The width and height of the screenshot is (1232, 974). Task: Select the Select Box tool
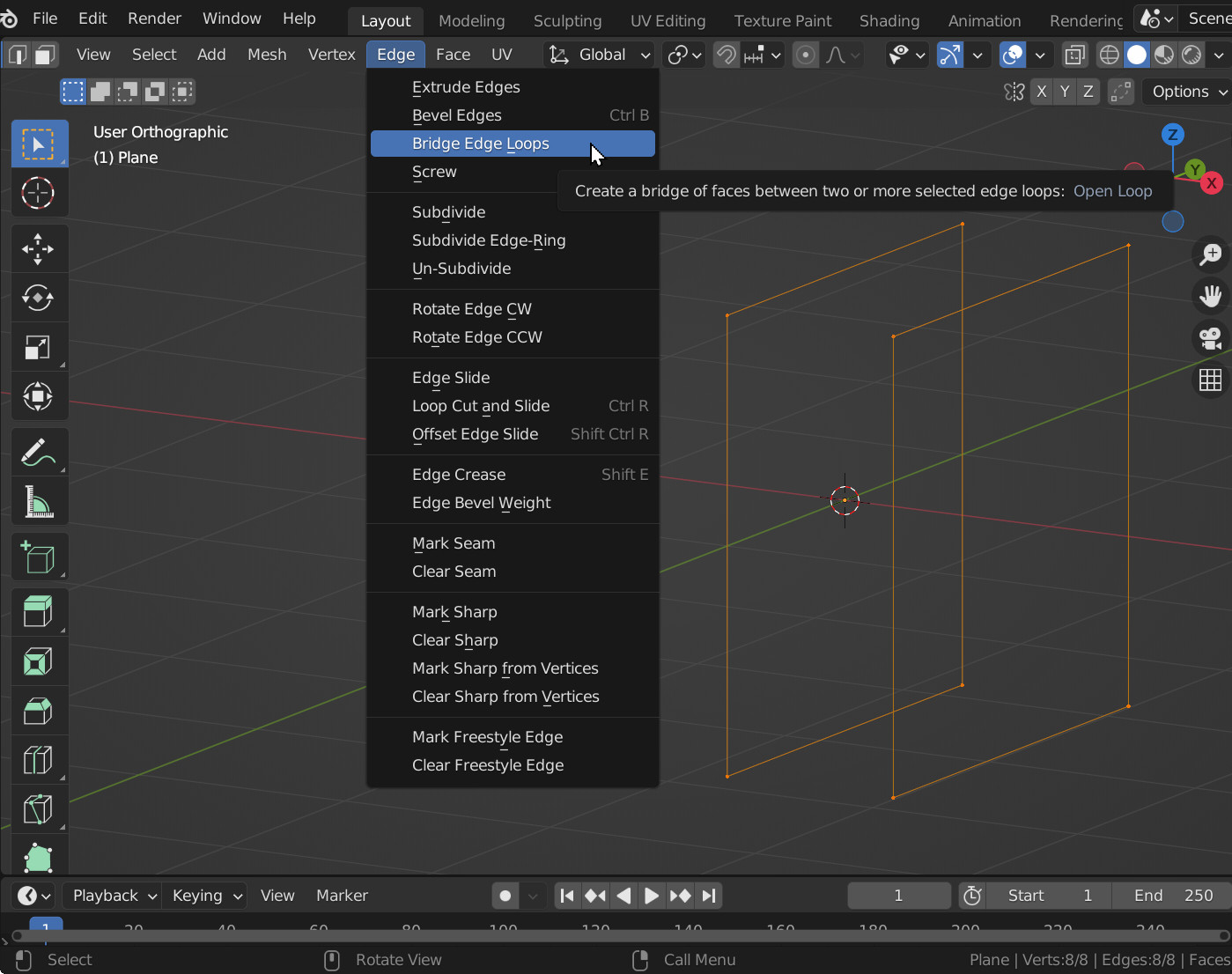pos(39,144)
